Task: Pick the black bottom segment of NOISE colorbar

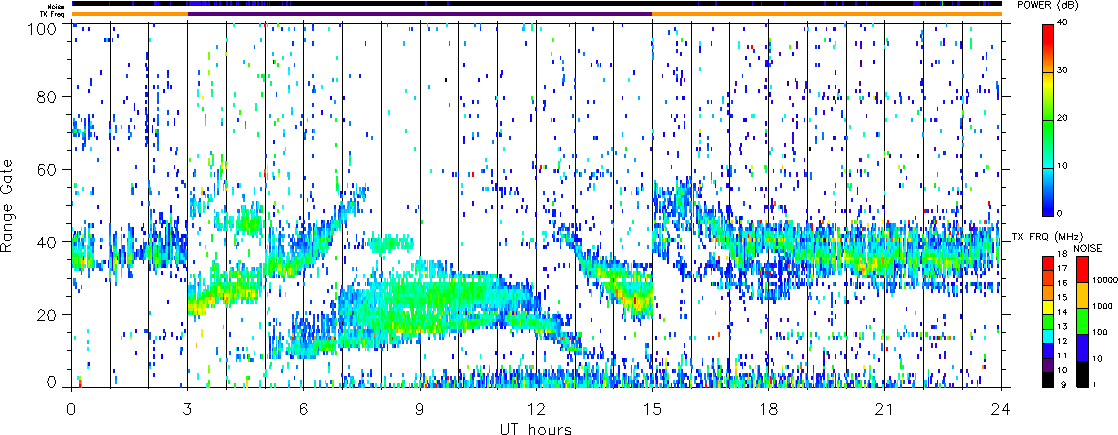Action: point(1082,374)
